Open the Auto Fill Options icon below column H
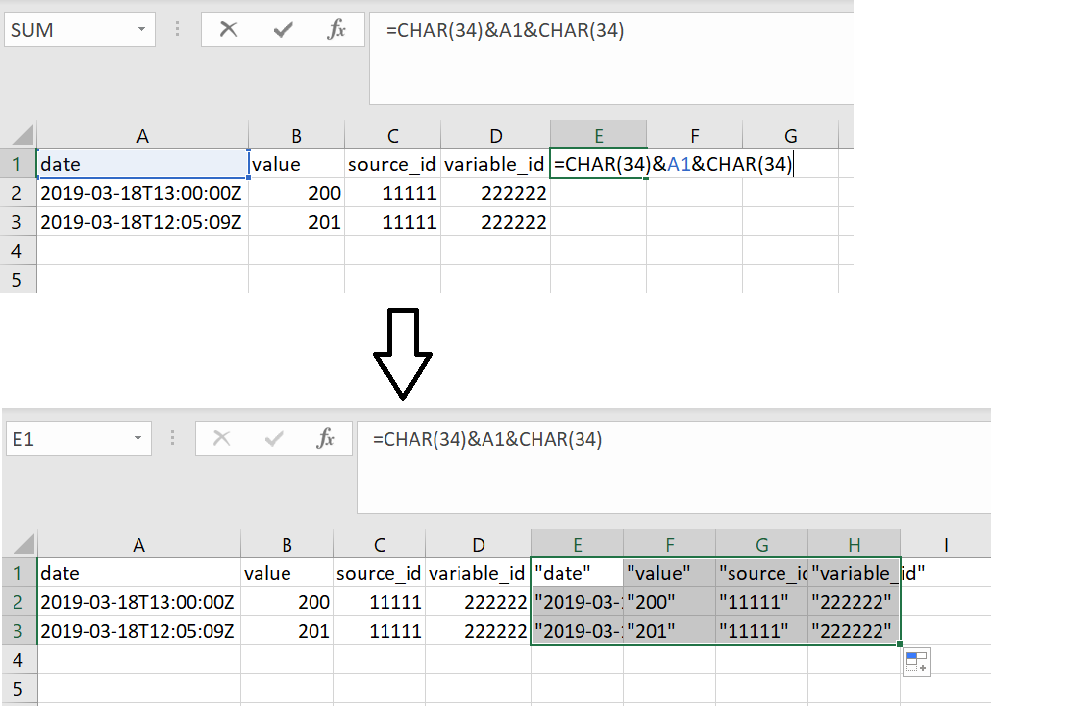 click(x=917, y=662)
